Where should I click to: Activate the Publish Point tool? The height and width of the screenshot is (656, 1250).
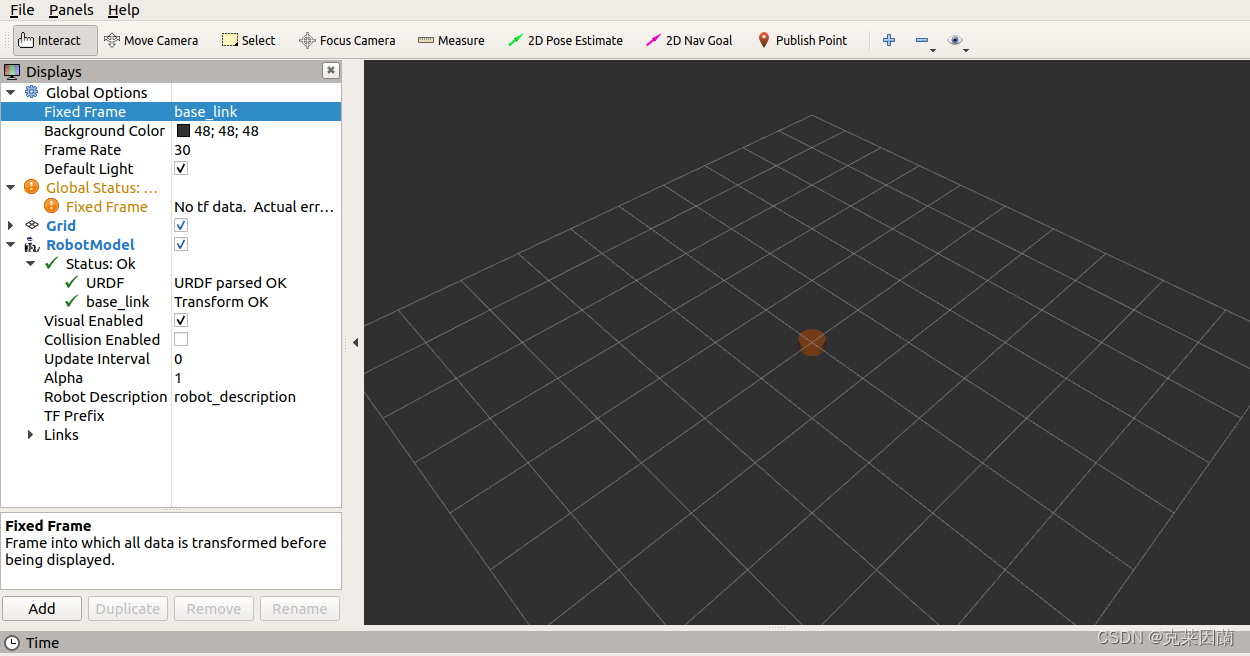click(x=802, y=40)
